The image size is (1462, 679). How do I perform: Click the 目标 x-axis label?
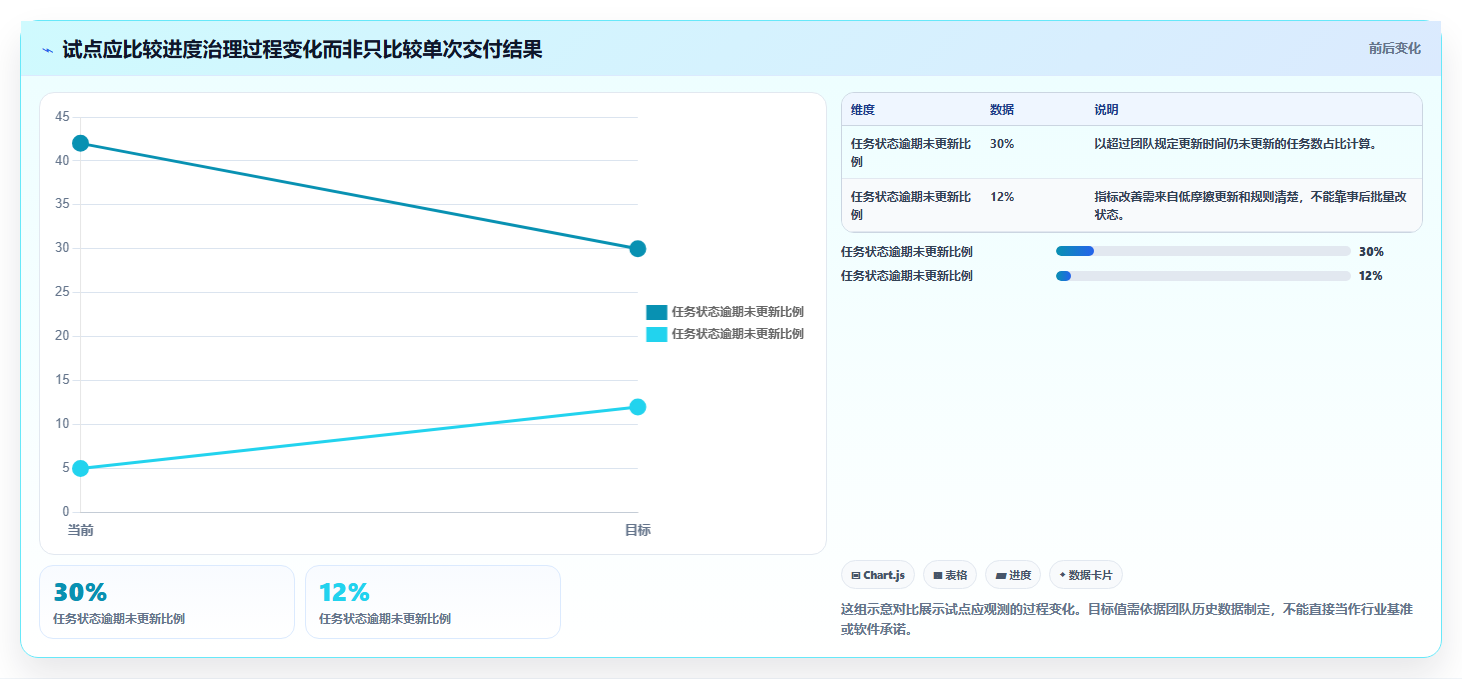(638, 530)
